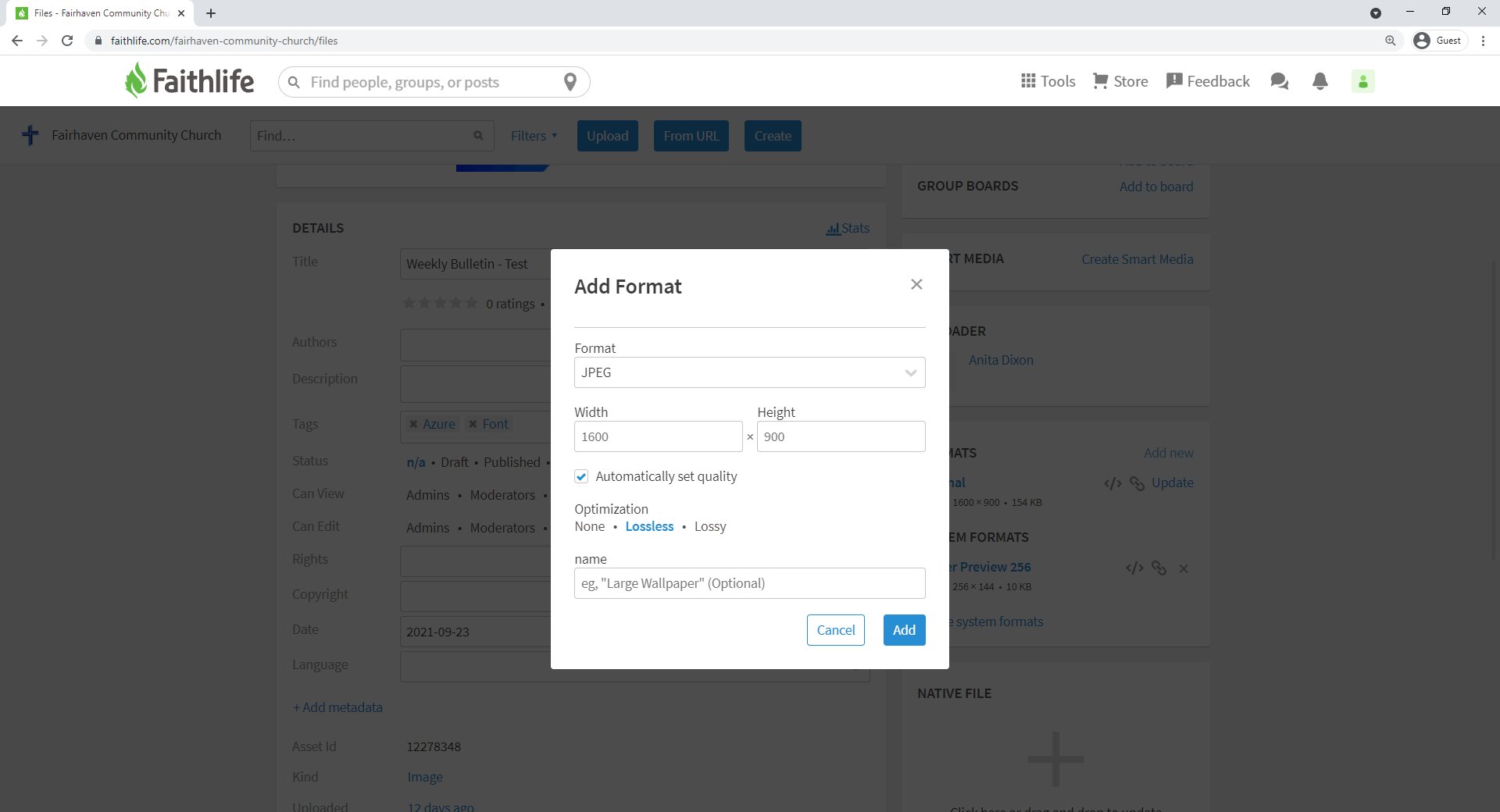Remove the Azure tag
1500x812 pixels.
pos(413,424)
